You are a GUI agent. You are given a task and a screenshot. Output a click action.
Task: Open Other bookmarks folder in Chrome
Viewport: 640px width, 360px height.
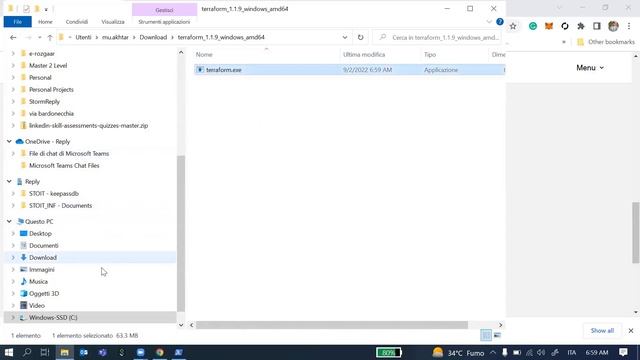606,42
